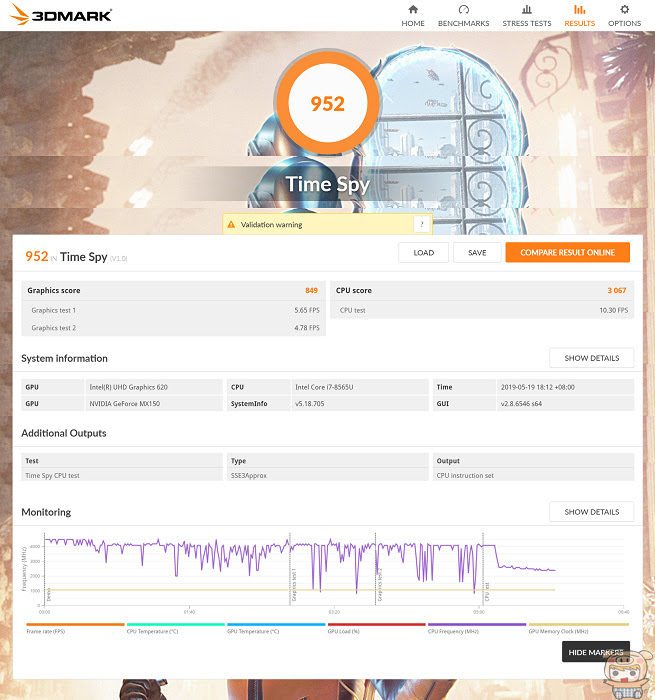Click NVIDIA GeForce MX150 cell
The width and height of the screenshot is (655, 700).
[154, 404]
